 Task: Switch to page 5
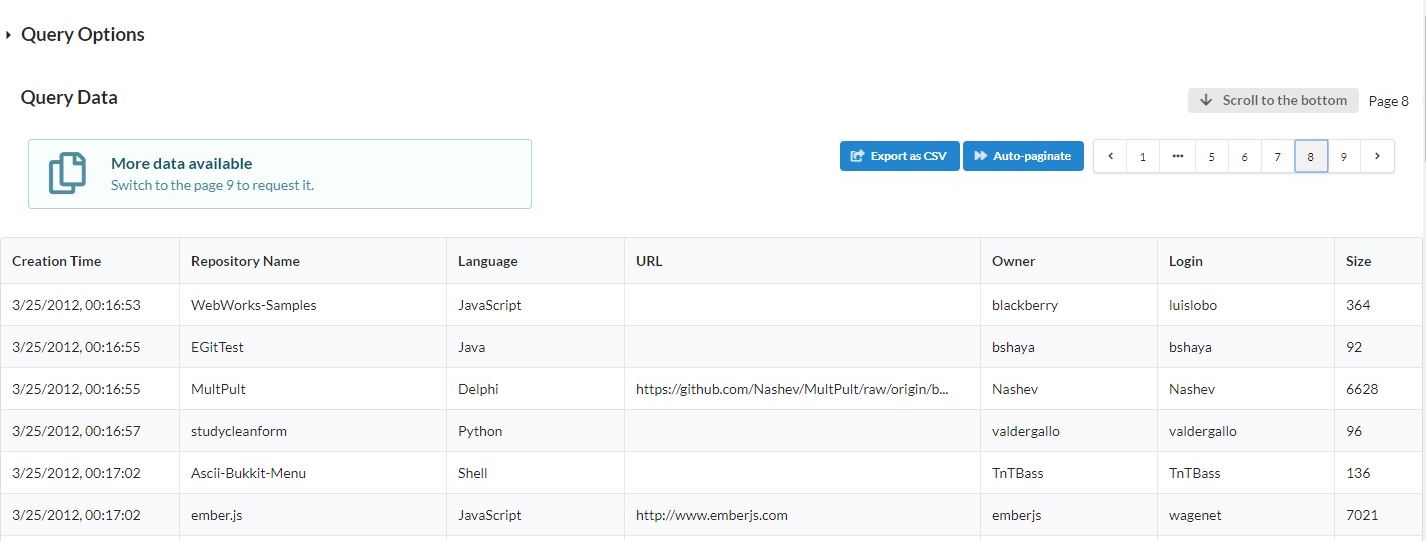point(1211,156)
